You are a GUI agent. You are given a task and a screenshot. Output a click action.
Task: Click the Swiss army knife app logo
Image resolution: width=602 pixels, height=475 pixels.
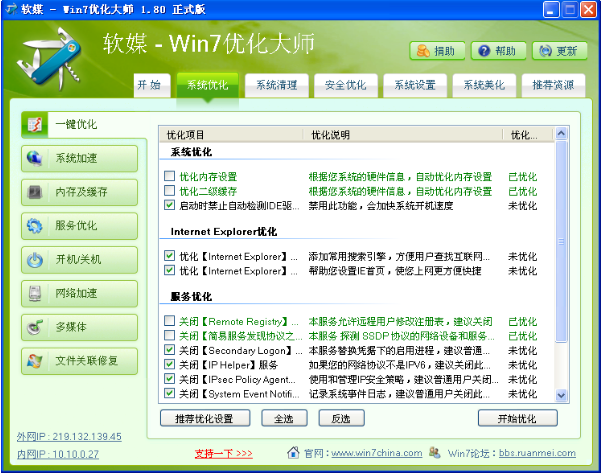(x=50, y=60)
